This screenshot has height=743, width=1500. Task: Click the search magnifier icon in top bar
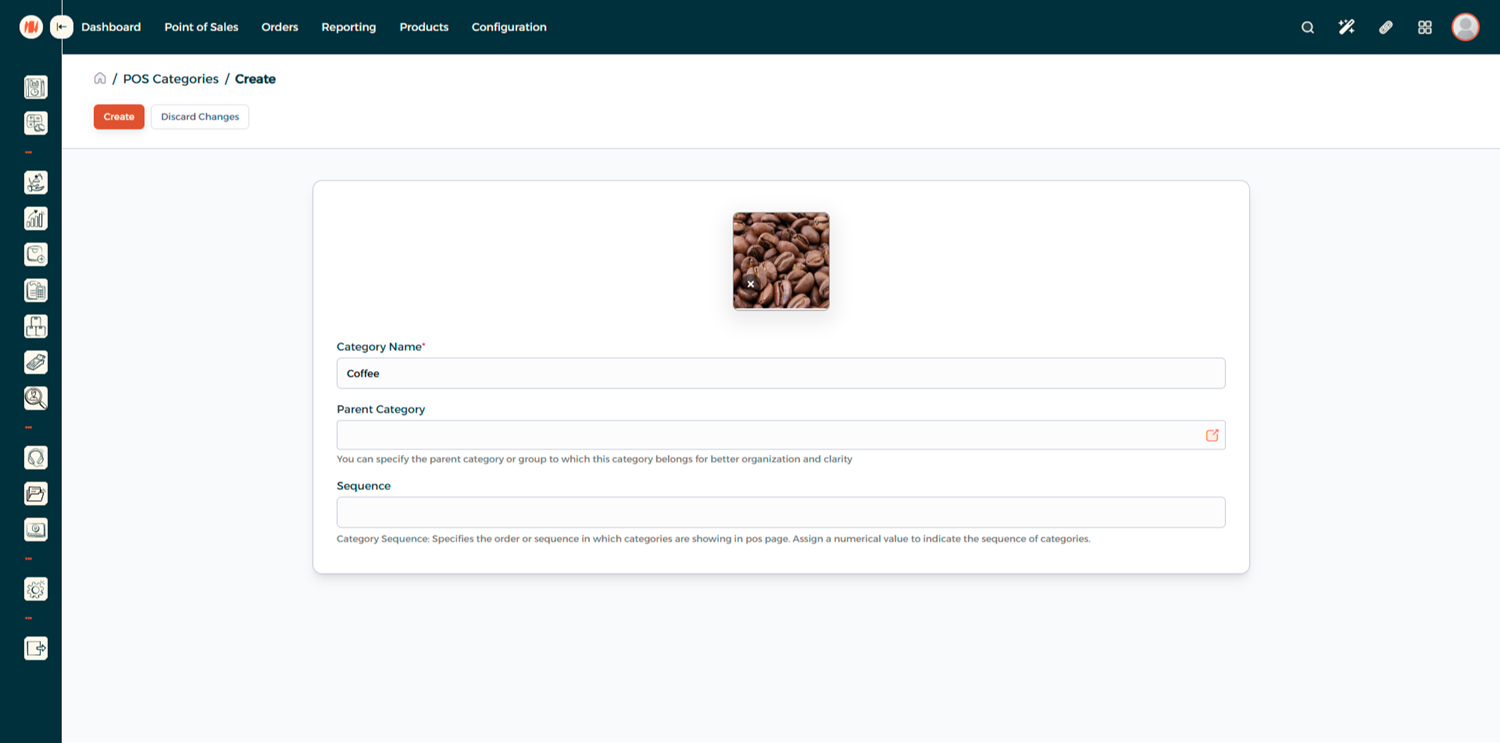[x=1307, y=28]
